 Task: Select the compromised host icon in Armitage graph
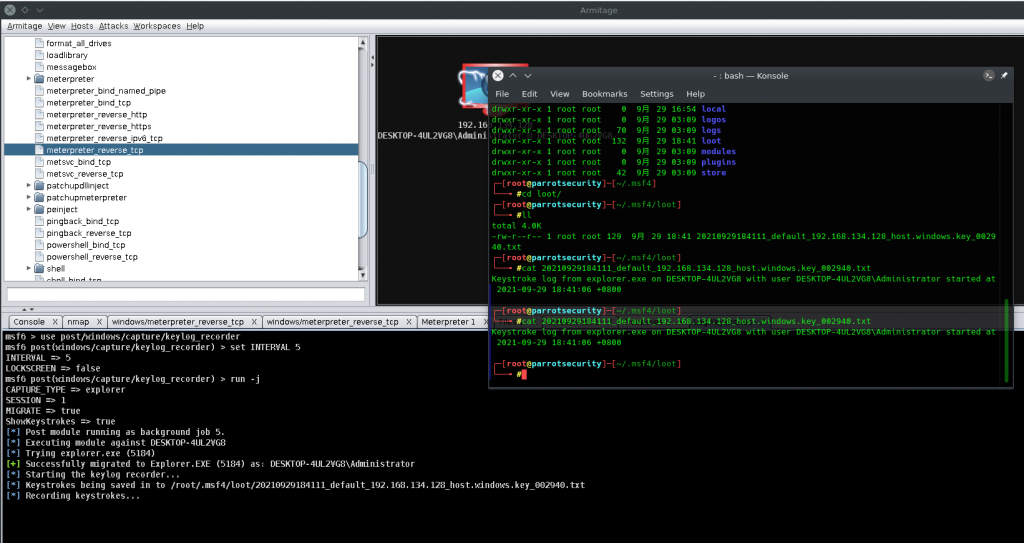coord(473,88)
